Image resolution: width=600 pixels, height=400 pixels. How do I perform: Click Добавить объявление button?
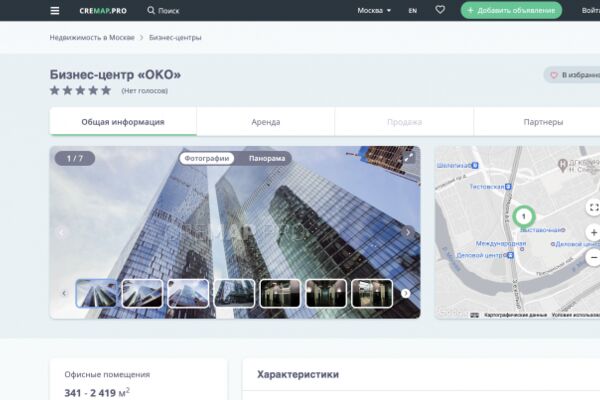tap(511, 10)
